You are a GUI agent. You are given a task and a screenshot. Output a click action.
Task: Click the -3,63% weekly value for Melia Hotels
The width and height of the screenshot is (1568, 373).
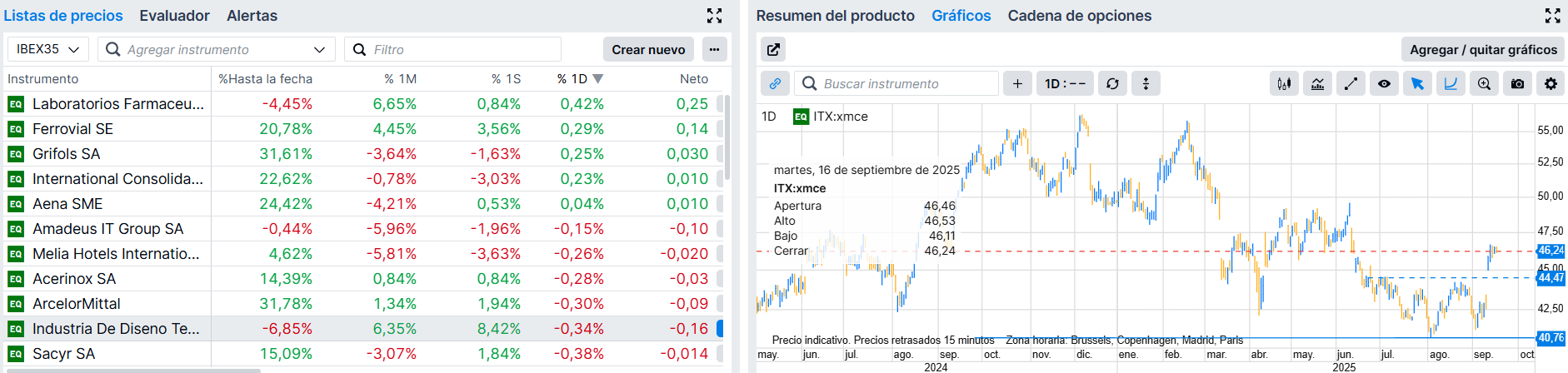pos(496,254)
